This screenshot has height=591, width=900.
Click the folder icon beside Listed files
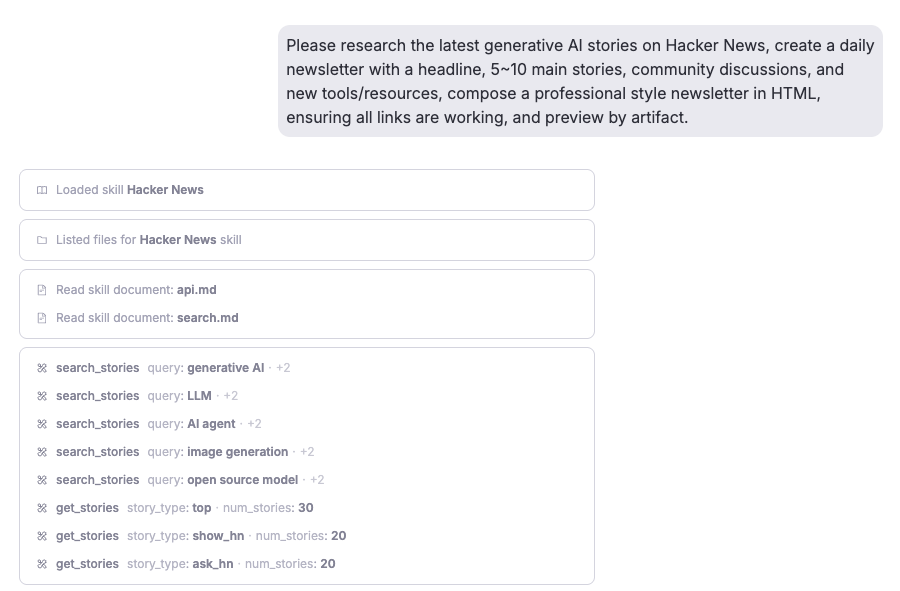point(42,240)
